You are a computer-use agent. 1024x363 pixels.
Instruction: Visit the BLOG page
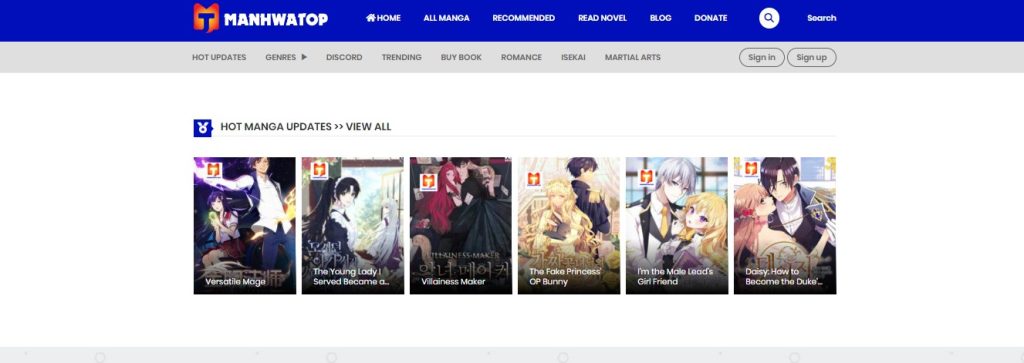coord(660,18)
